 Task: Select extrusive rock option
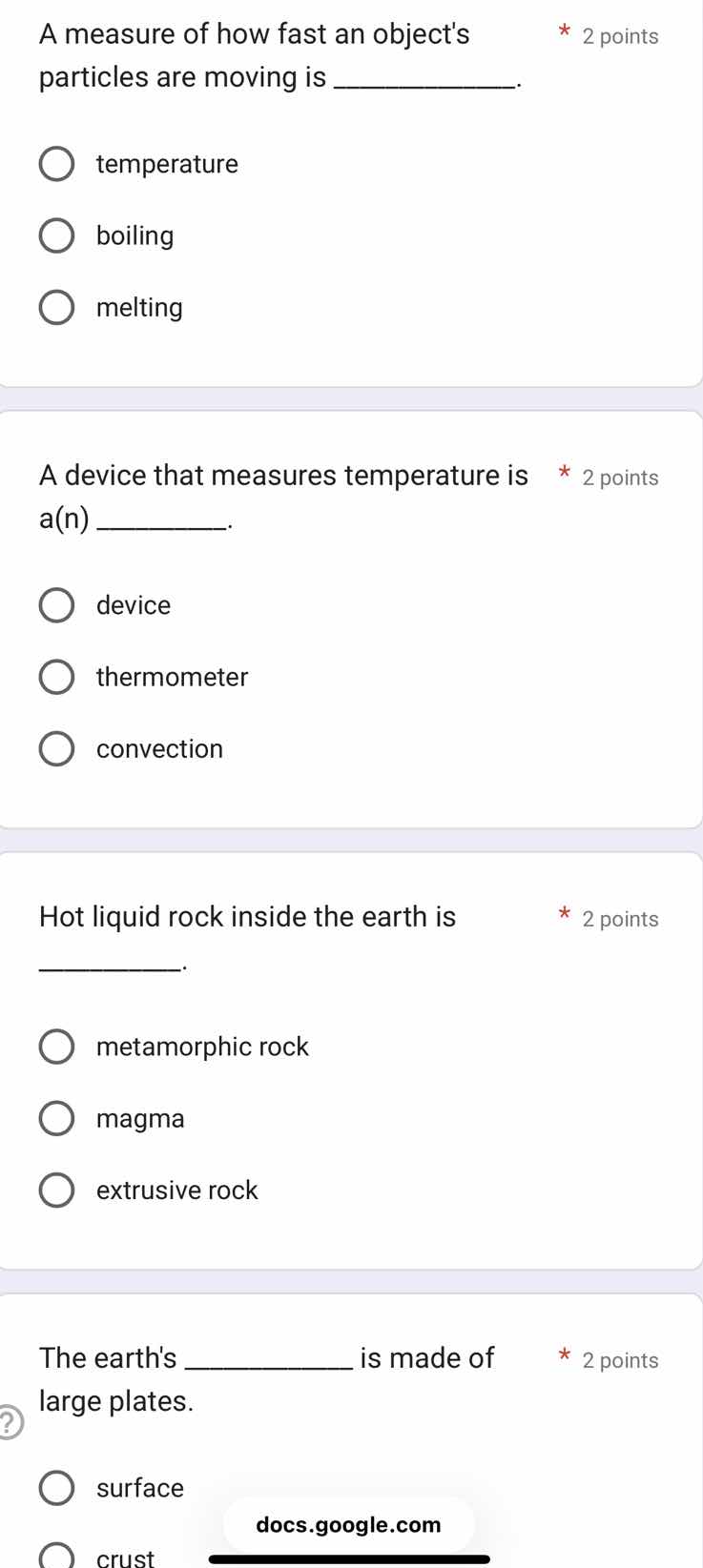point(56,1190)
